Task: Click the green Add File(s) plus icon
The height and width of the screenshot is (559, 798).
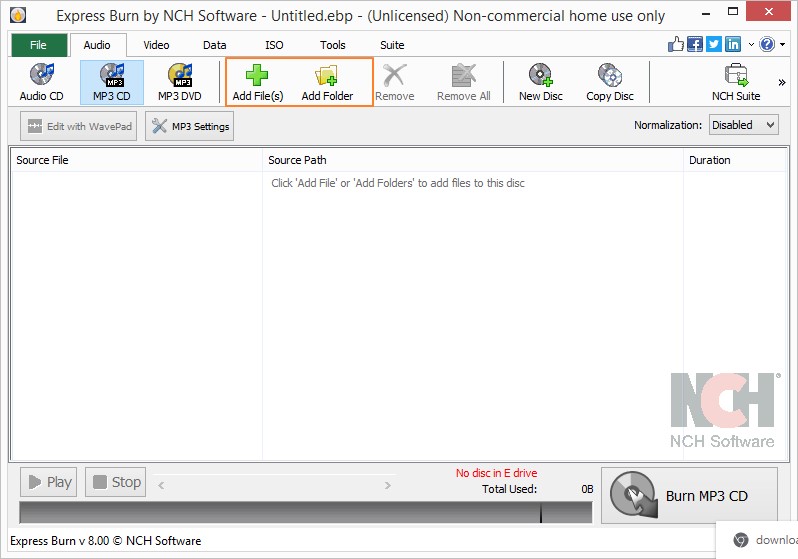Action: click(257, 75)
